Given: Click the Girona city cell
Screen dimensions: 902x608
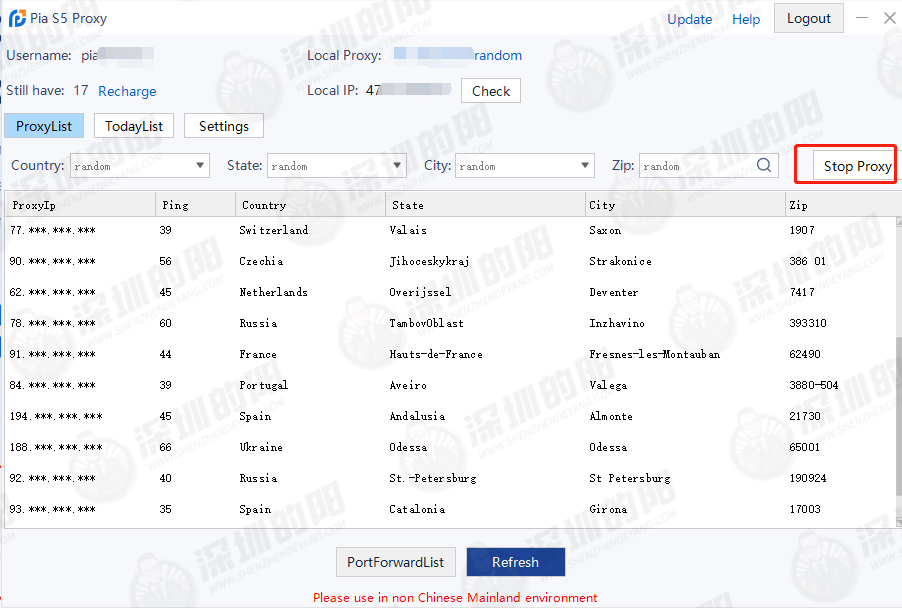Looking at the screenshot, I should click(608, 510).
